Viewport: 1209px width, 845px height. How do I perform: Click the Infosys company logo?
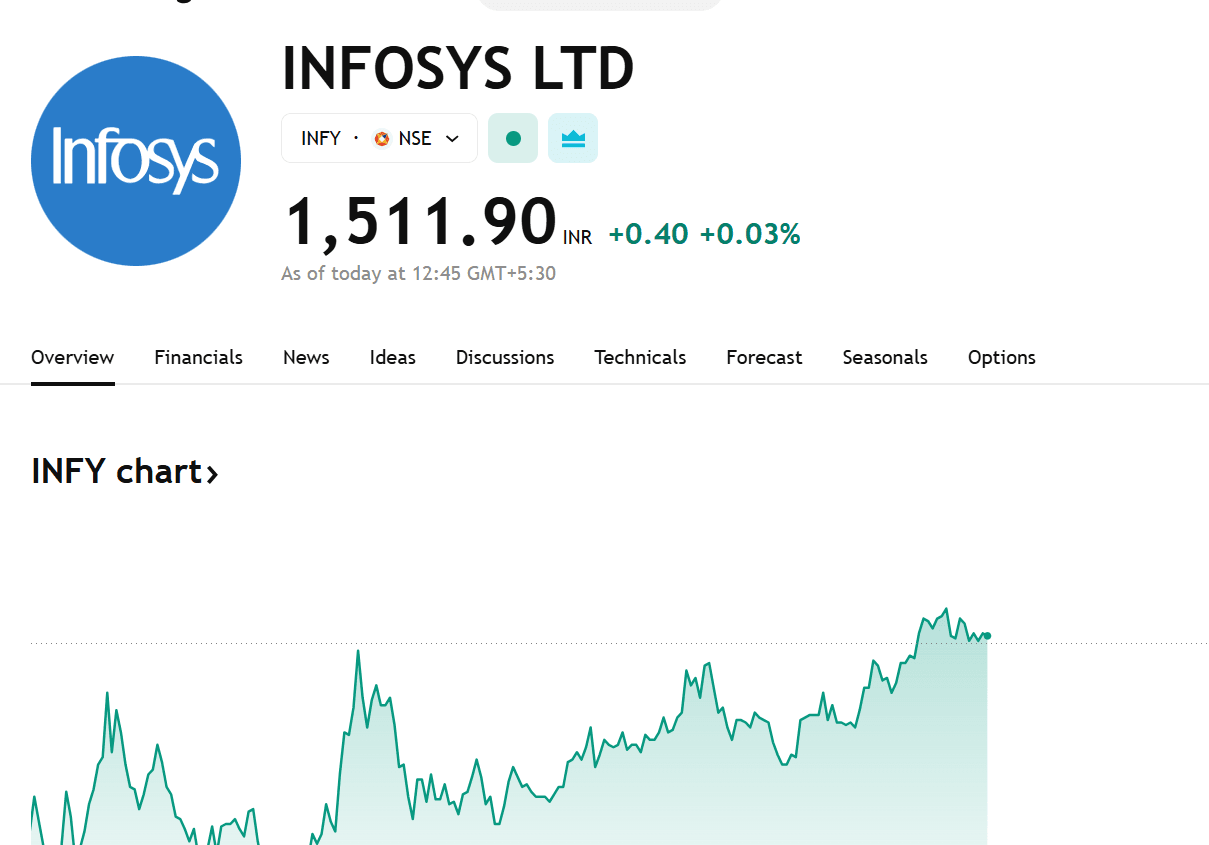click(136, 161)
